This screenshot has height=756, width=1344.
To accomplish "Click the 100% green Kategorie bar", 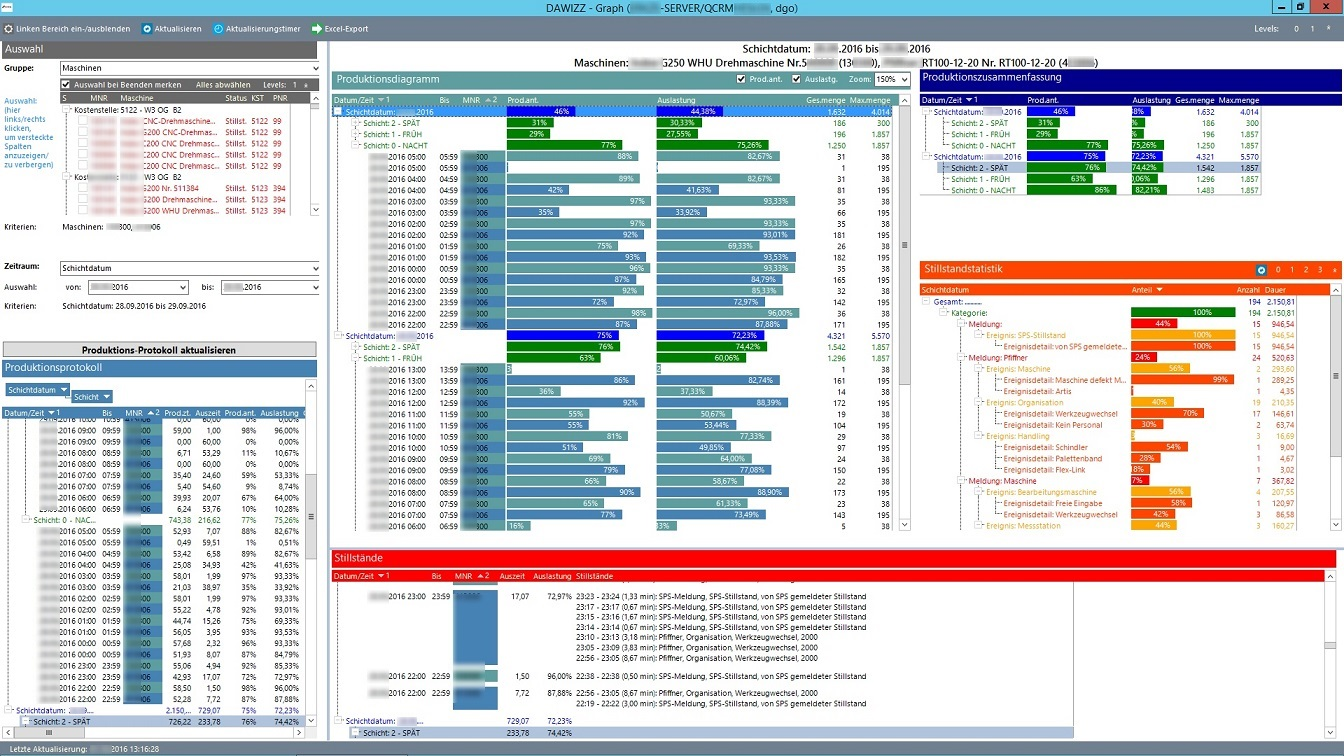I will tap(1183, 312).
